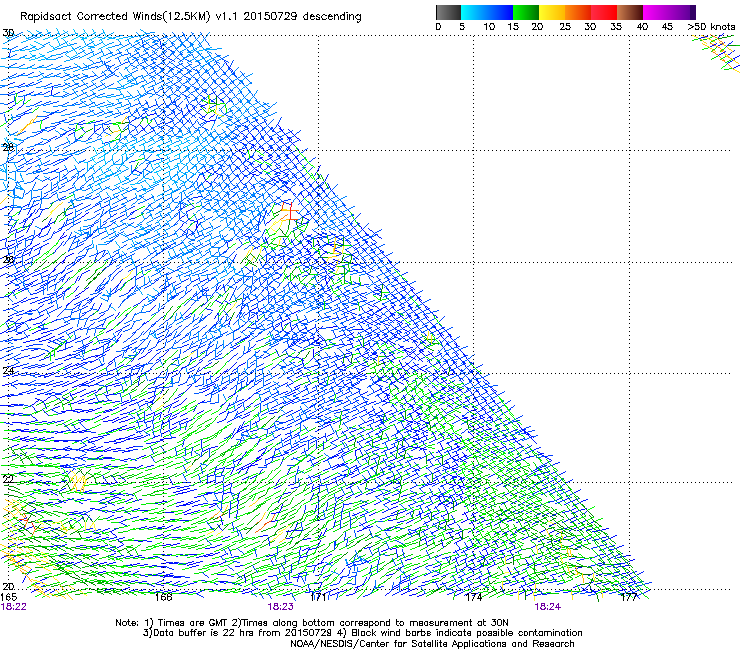
Task: Click the green 15-20 knots legend segment
Action: 526,12
